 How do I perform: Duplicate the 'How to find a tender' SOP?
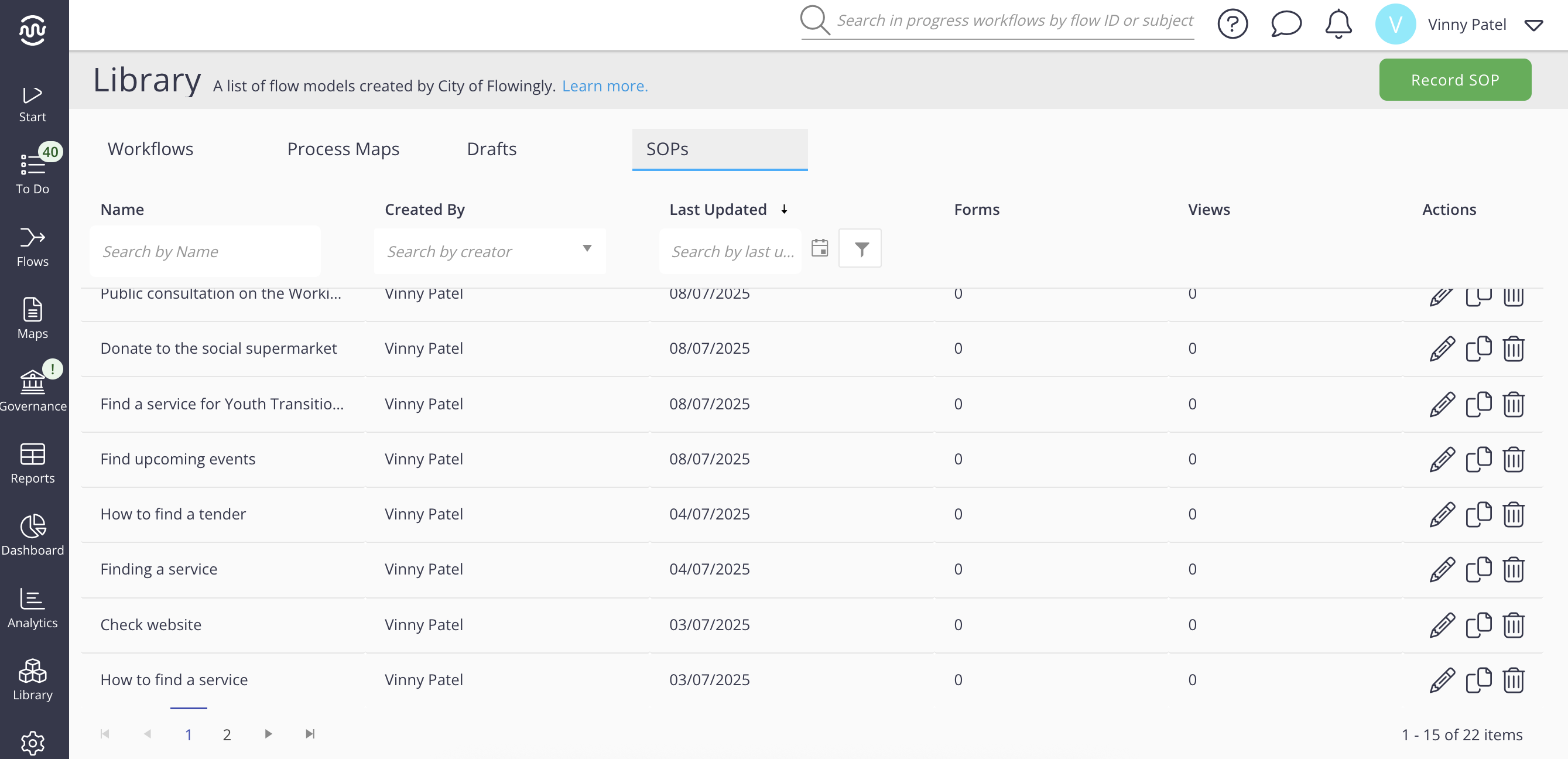pos(1478,514)
